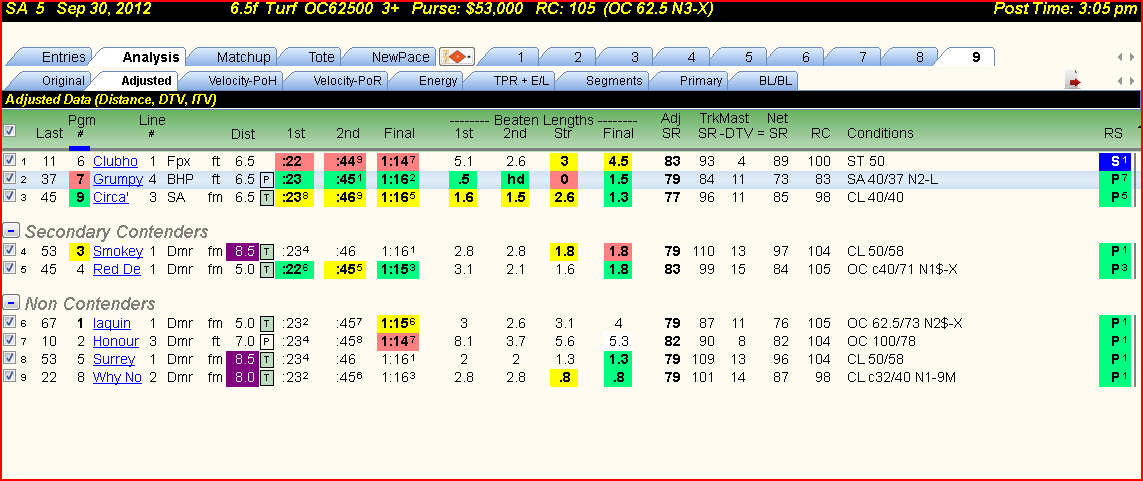1143x481 pixels.
Task: Click the T marker in Circa' row
Action: coord(267,197)
